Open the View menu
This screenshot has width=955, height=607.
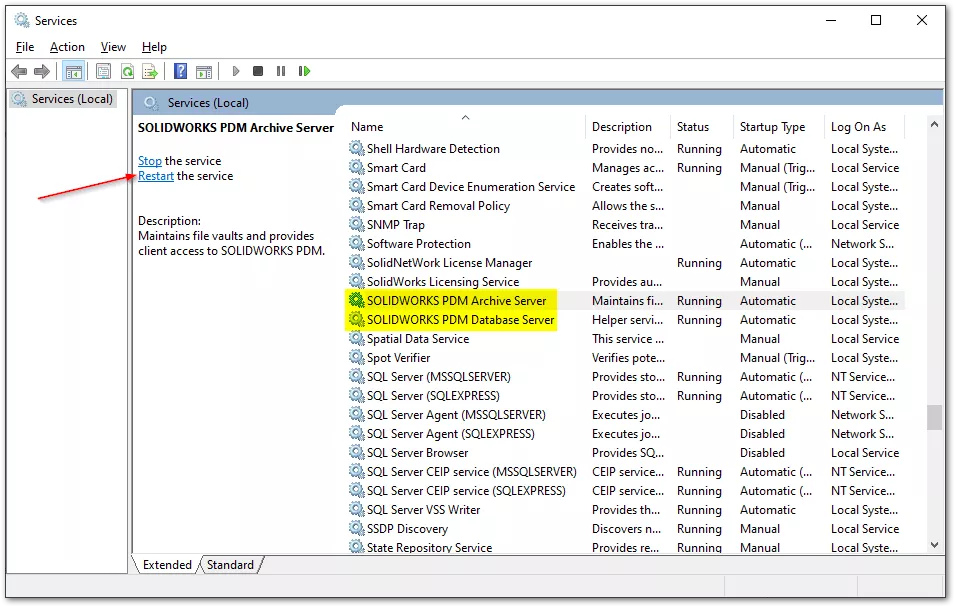(113, 47)
